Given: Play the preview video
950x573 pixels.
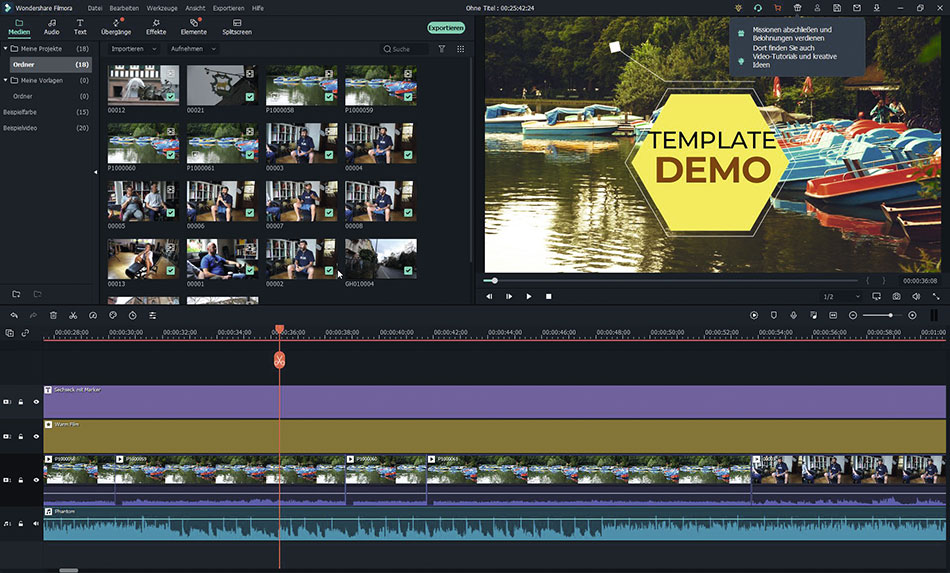Looking at the screenshot, I should click(528, 297).
